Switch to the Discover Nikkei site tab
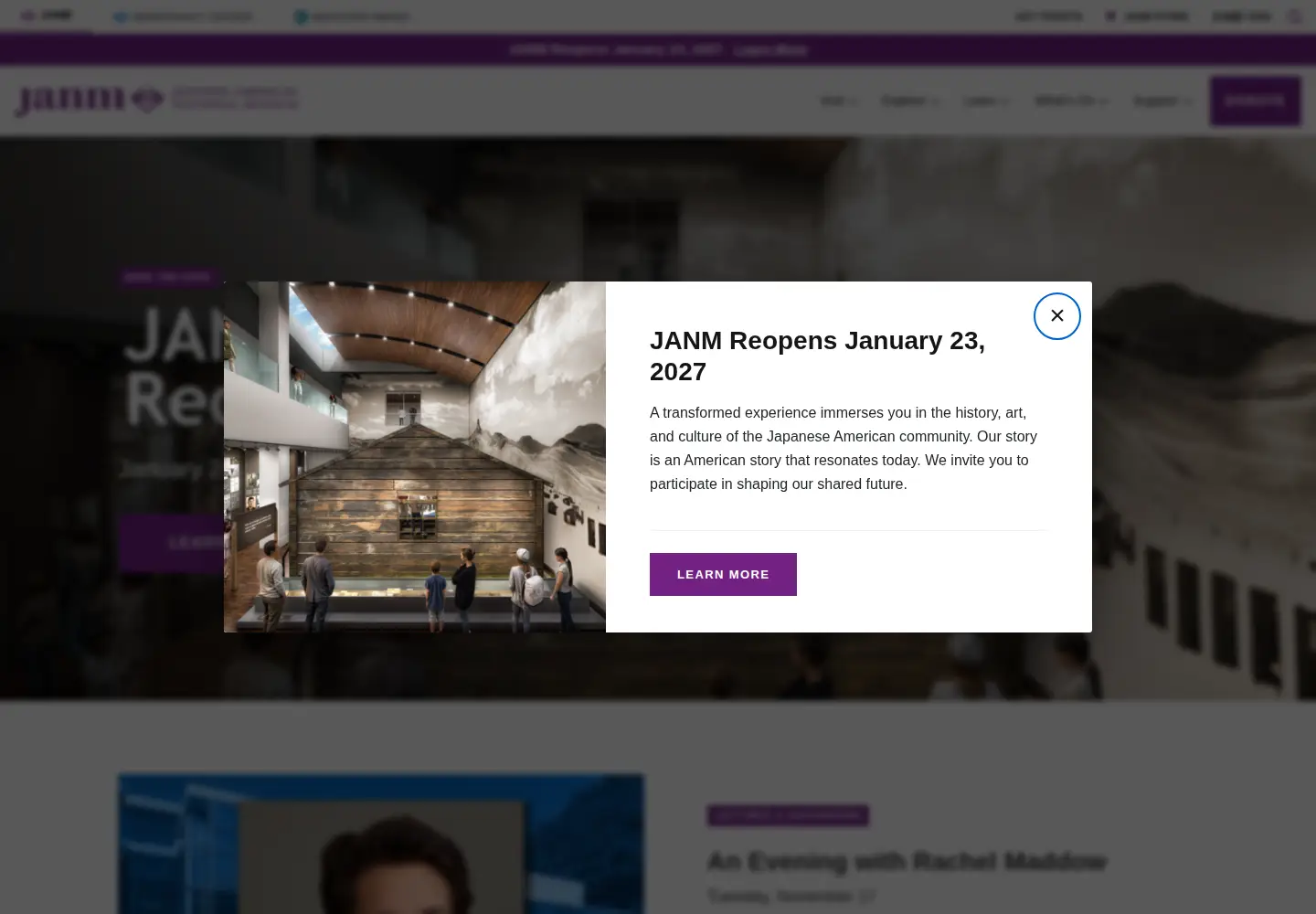This screenshot has width=1316, height=914. coord(352,16)
